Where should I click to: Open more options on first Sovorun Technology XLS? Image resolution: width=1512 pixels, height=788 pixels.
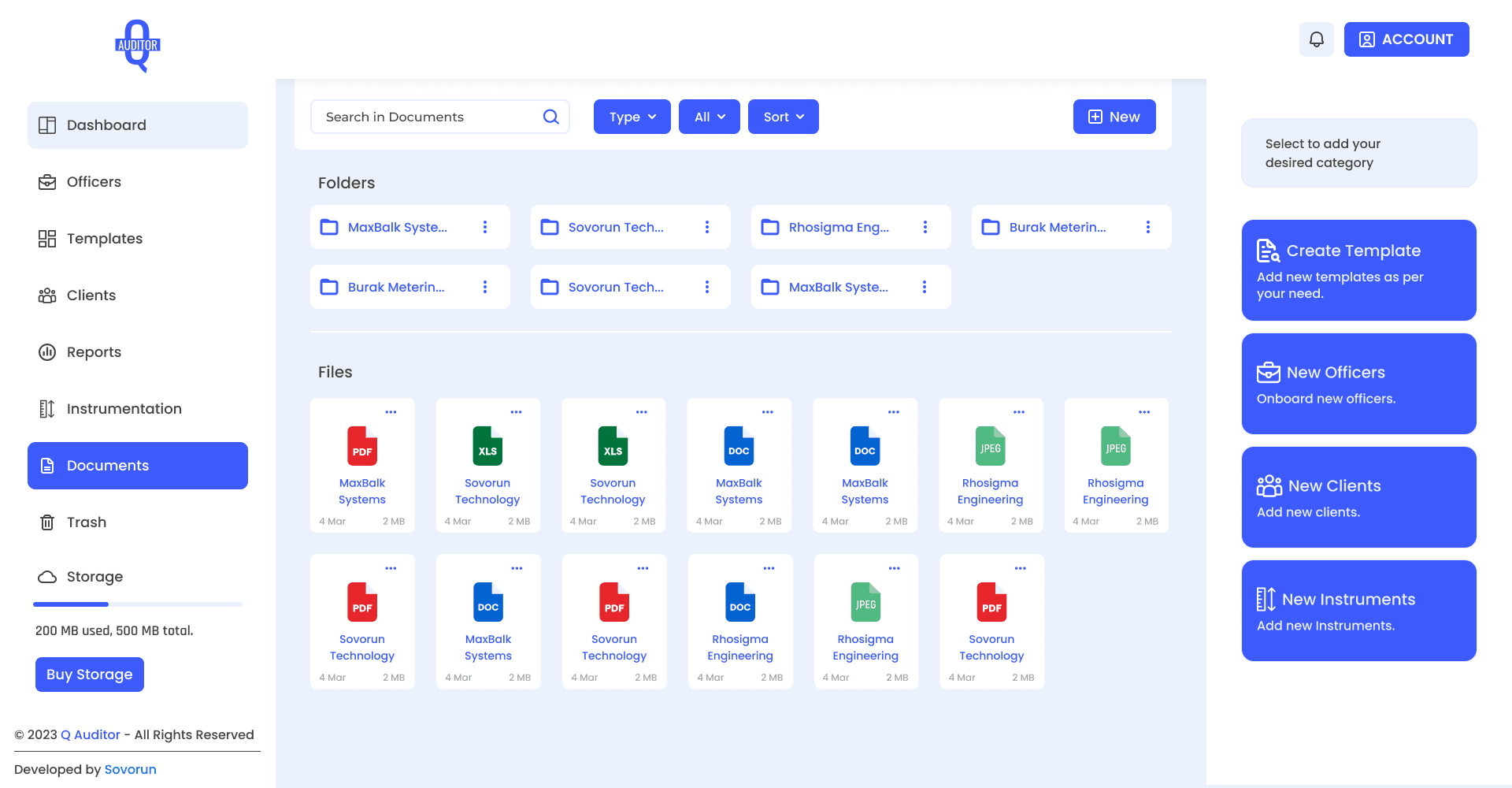coord(517,412)
